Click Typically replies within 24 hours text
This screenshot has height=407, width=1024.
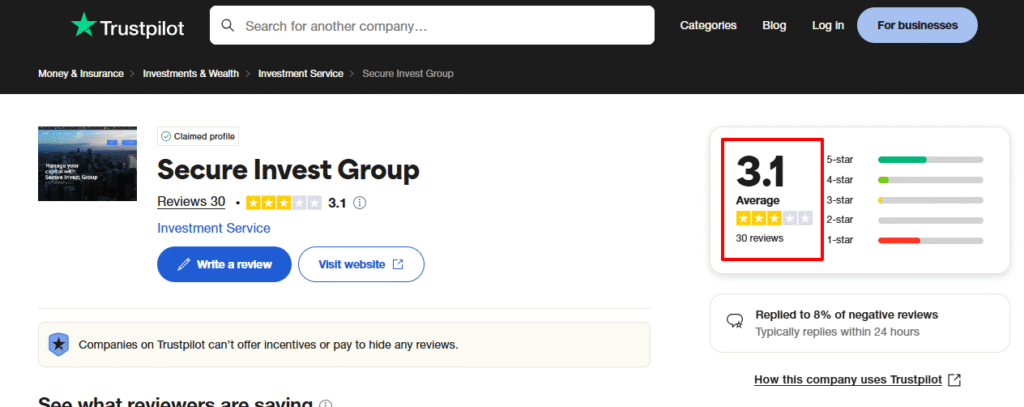coord(837,332)
